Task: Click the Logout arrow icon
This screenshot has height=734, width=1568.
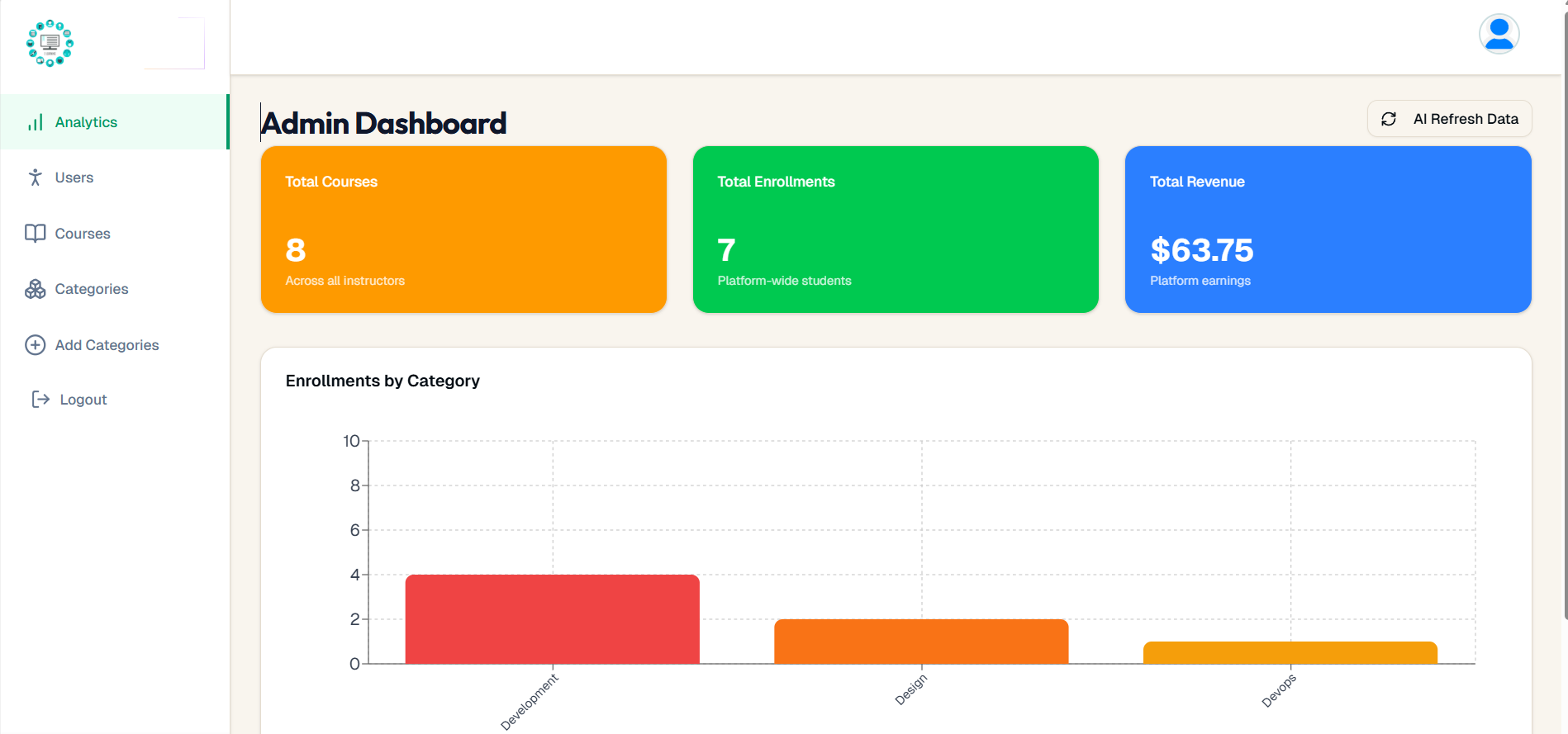Action: click(x=40, y=400)
